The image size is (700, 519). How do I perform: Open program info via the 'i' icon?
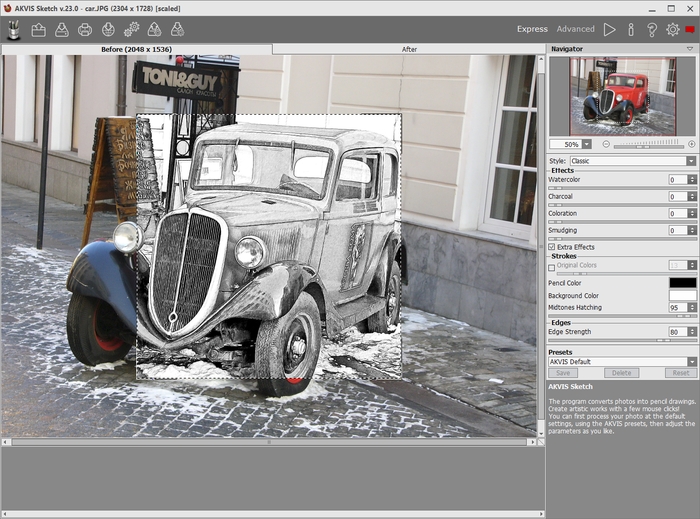tap(631, 29)
